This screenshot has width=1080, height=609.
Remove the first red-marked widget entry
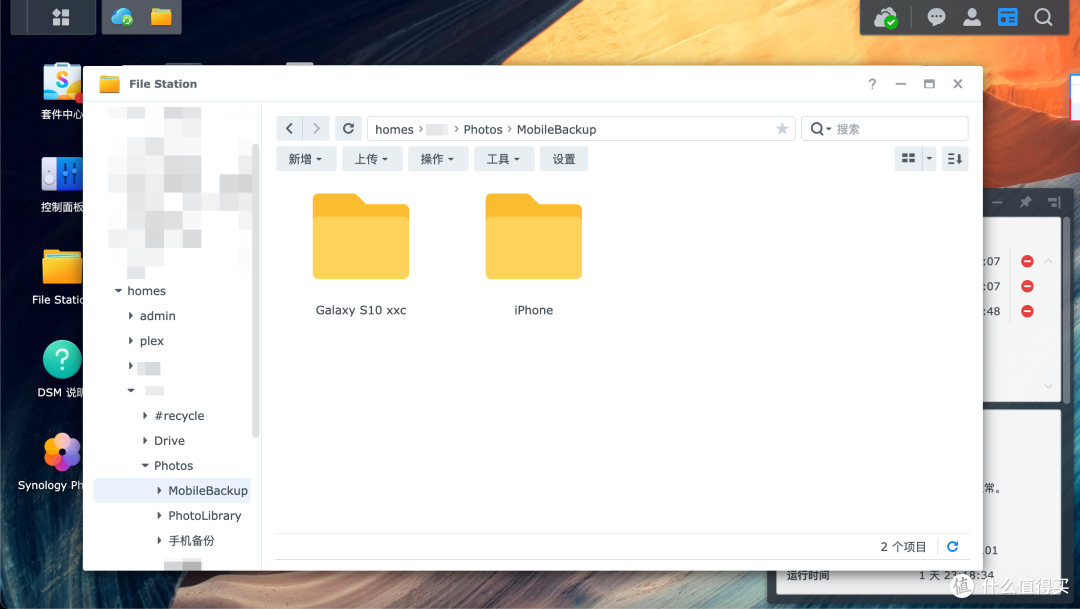click(1027, 261)
